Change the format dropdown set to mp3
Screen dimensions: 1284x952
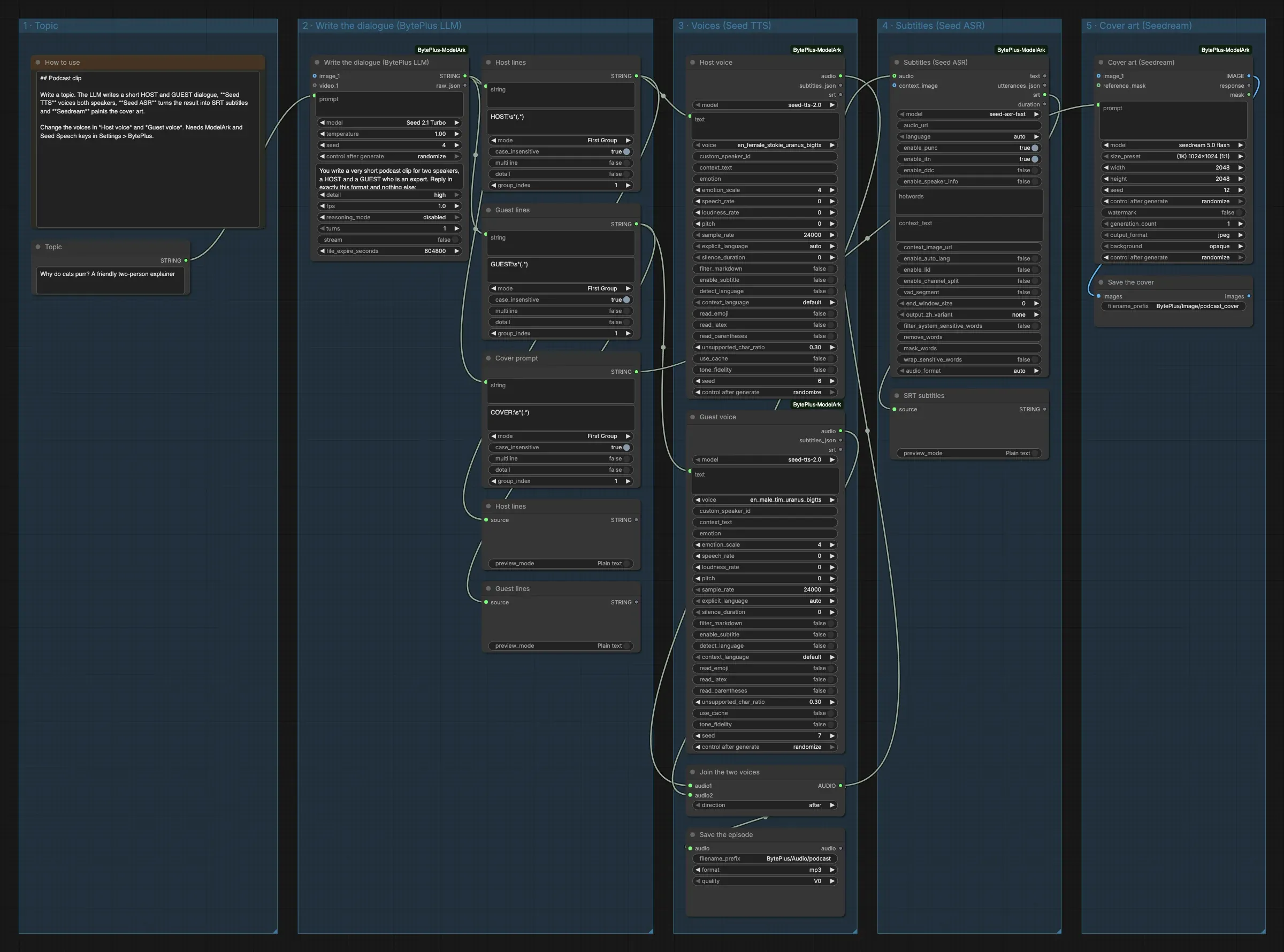point(765,870)
